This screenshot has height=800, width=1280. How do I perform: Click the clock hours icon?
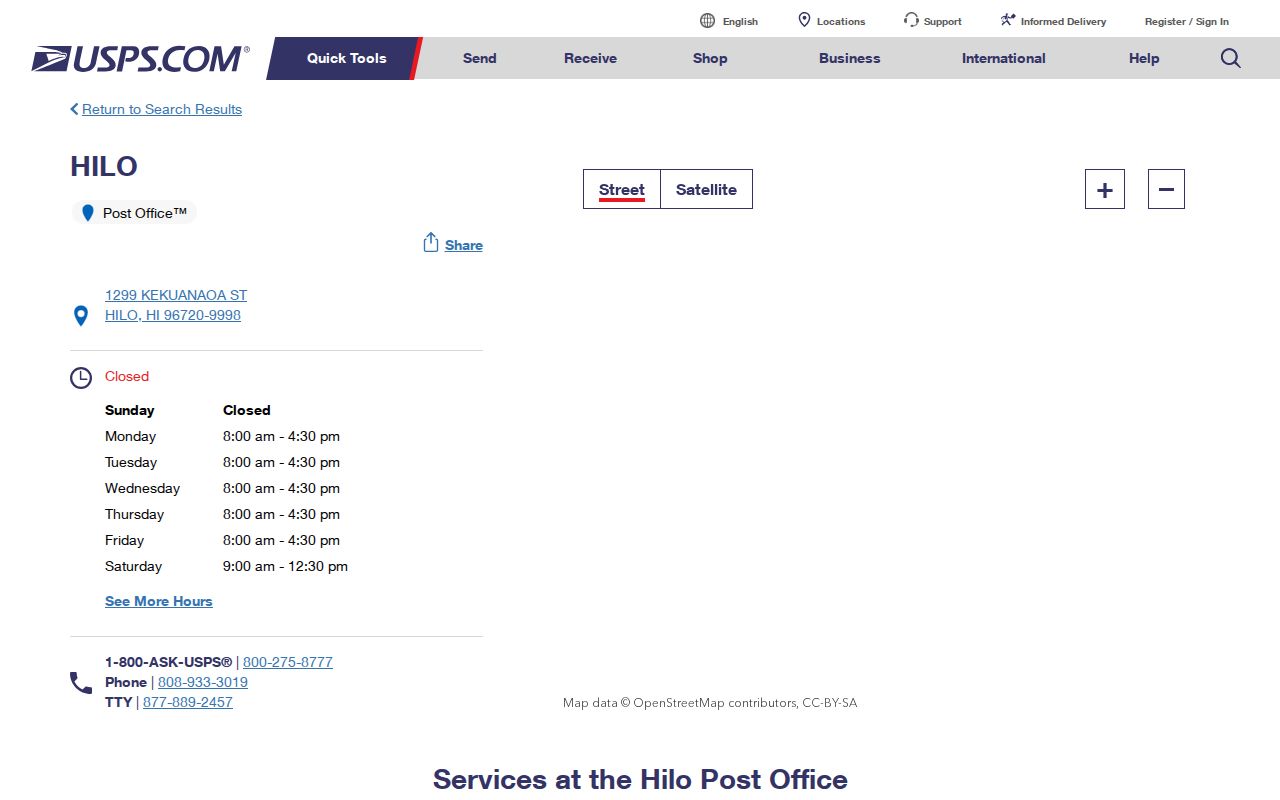(81, 378)
